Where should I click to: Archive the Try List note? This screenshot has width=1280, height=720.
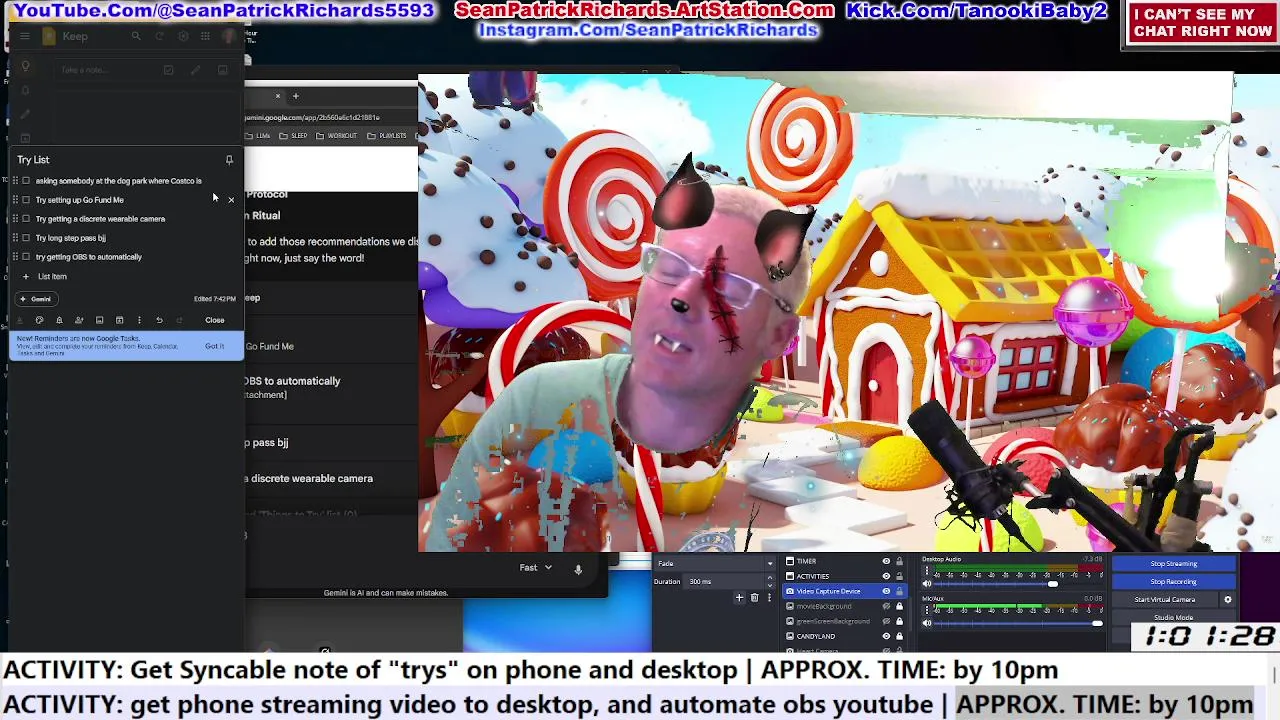(x=119, y=320)
